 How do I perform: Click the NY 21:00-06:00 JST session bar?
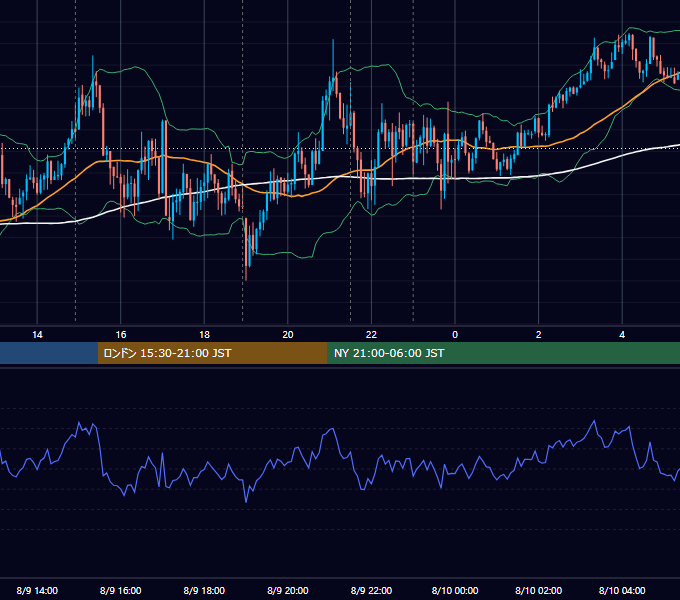coord(503,353)
